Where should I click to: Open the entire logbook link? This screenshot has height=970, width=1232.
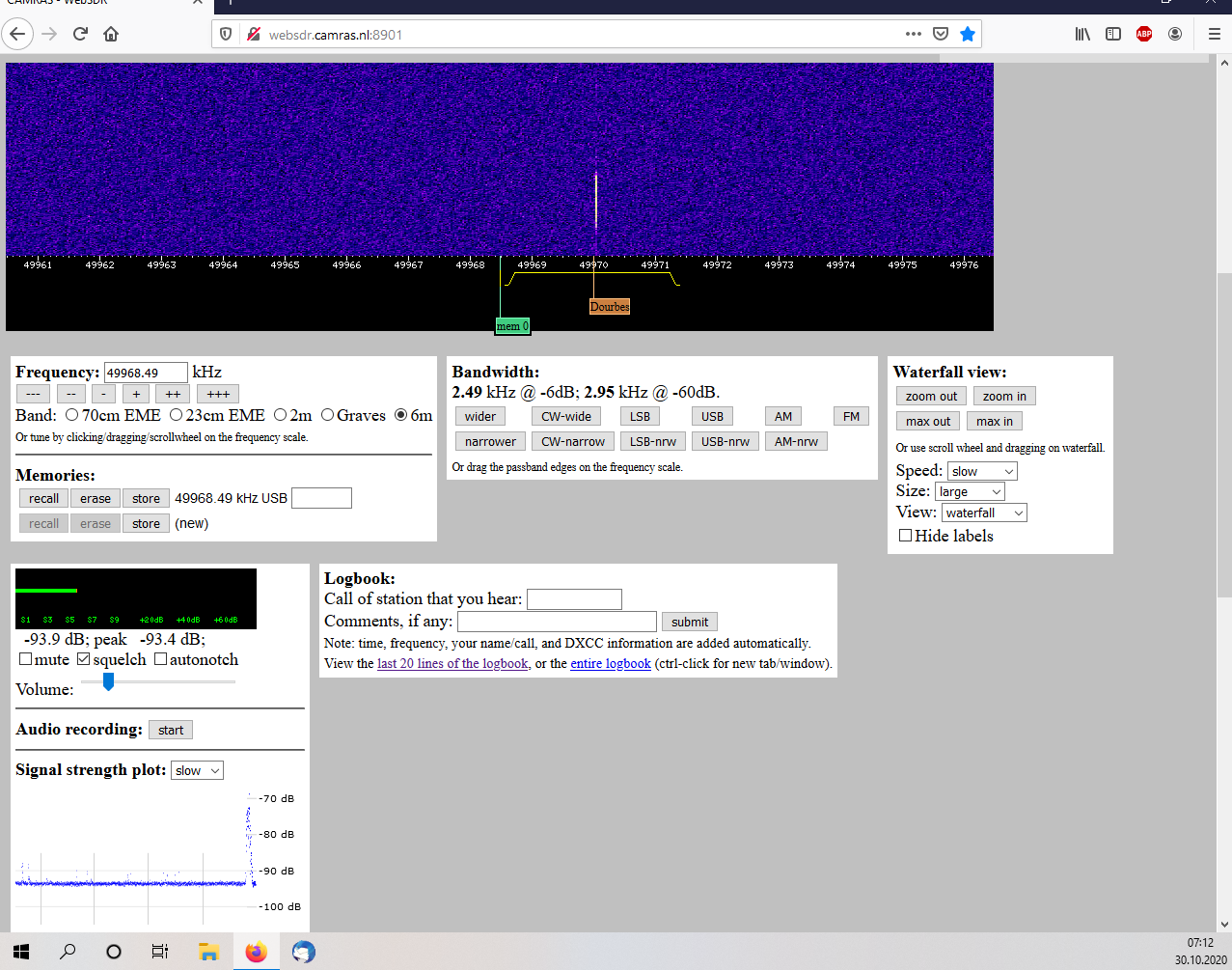tap(611, 663)
